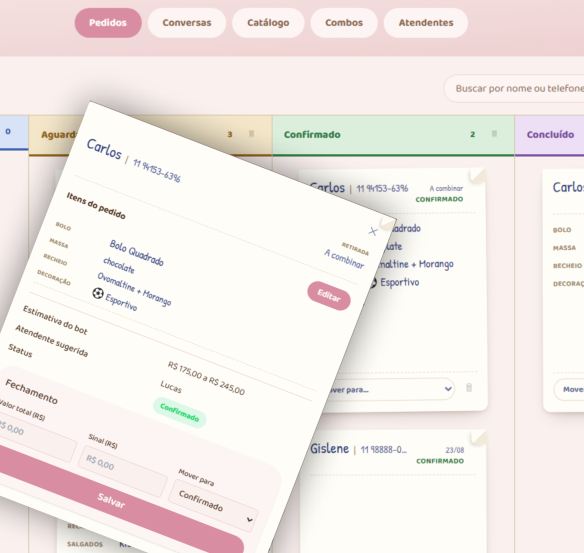Image resolution: width=584 pixels, height=553 pixels.
Task: Select the Atendentes tab
Action: [426, 23]
